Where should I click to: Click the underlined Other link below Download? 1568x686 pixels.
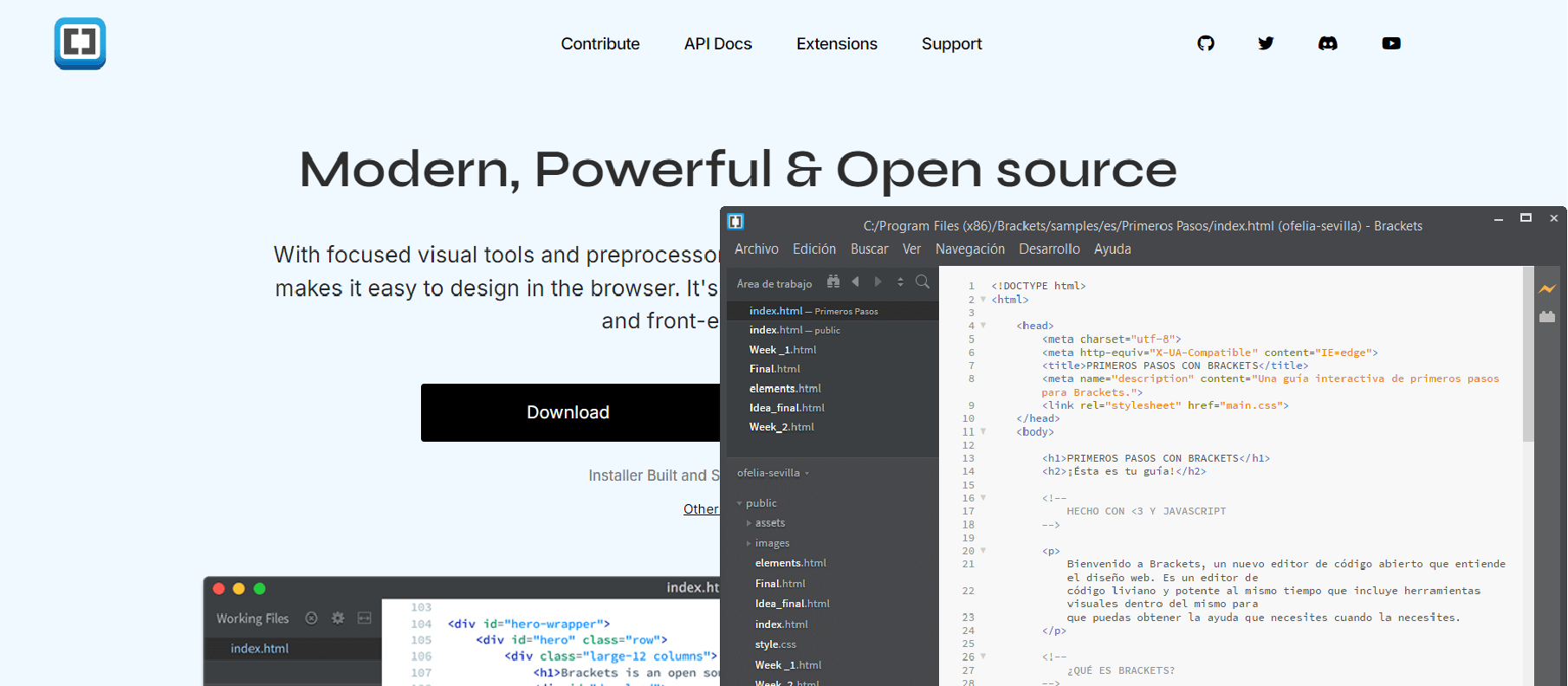701,509
